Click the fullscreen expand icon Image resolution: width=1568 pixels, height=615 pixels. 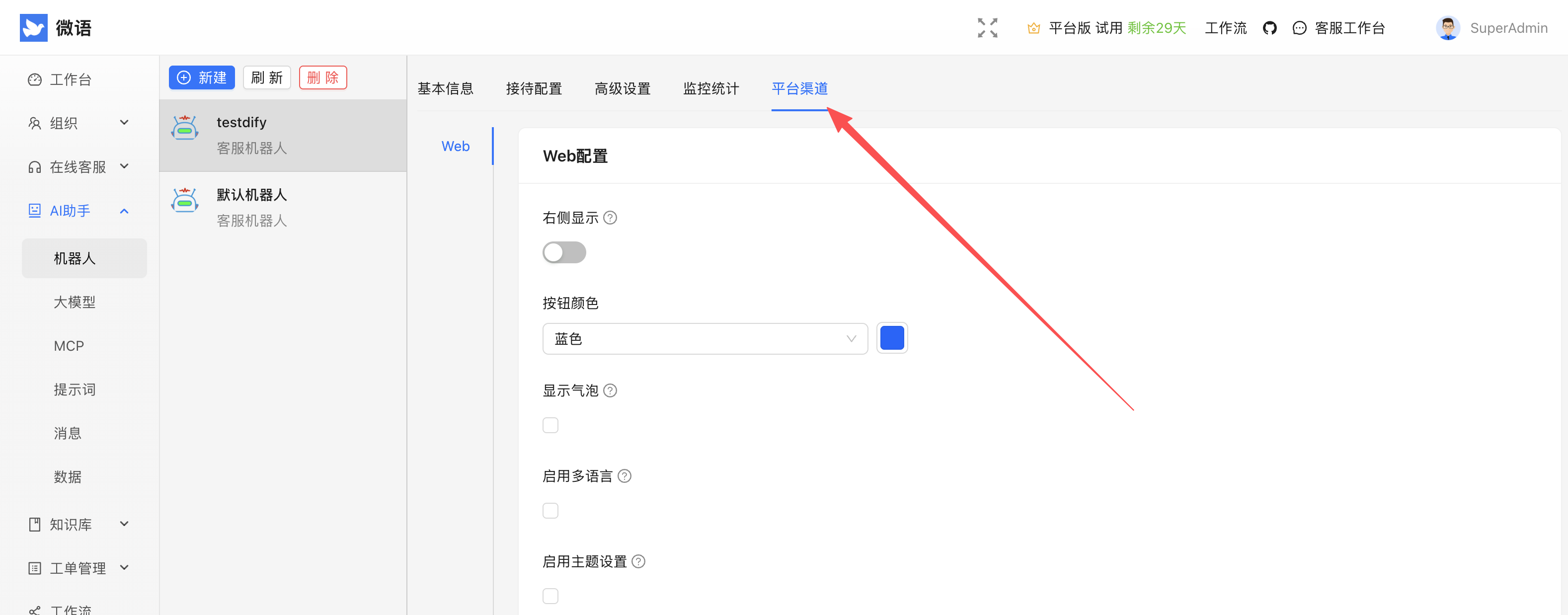click(x=987, y=28)
